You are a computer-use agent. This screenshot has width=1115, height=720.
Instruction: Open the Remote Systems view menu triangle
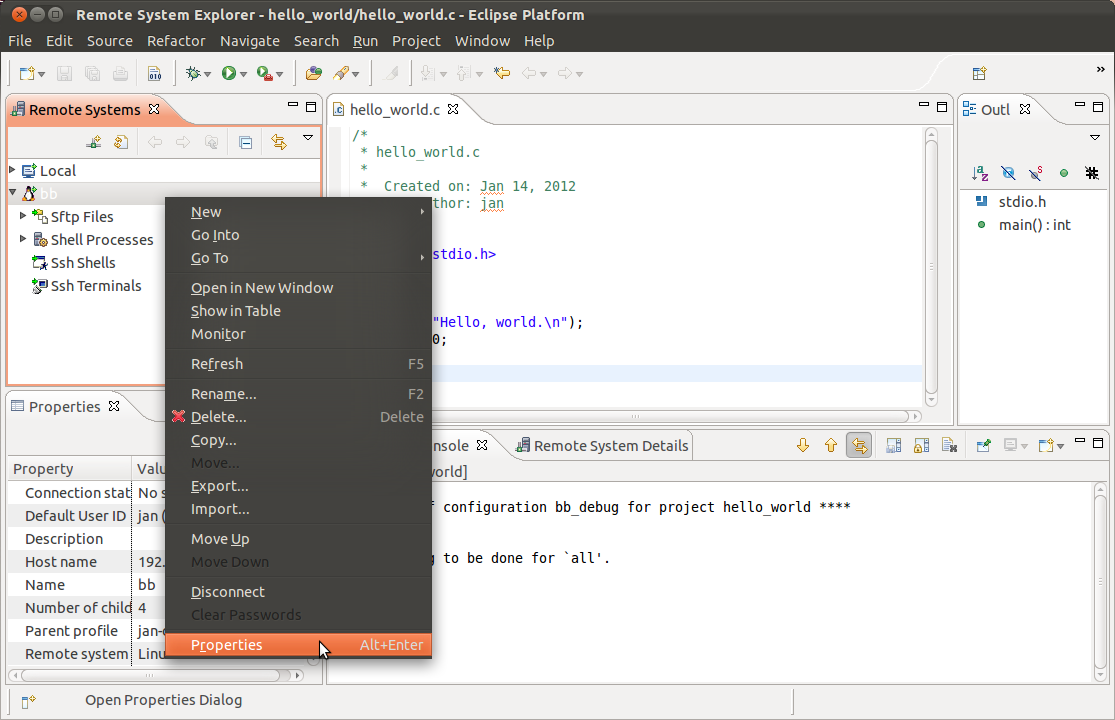[308, 137]
